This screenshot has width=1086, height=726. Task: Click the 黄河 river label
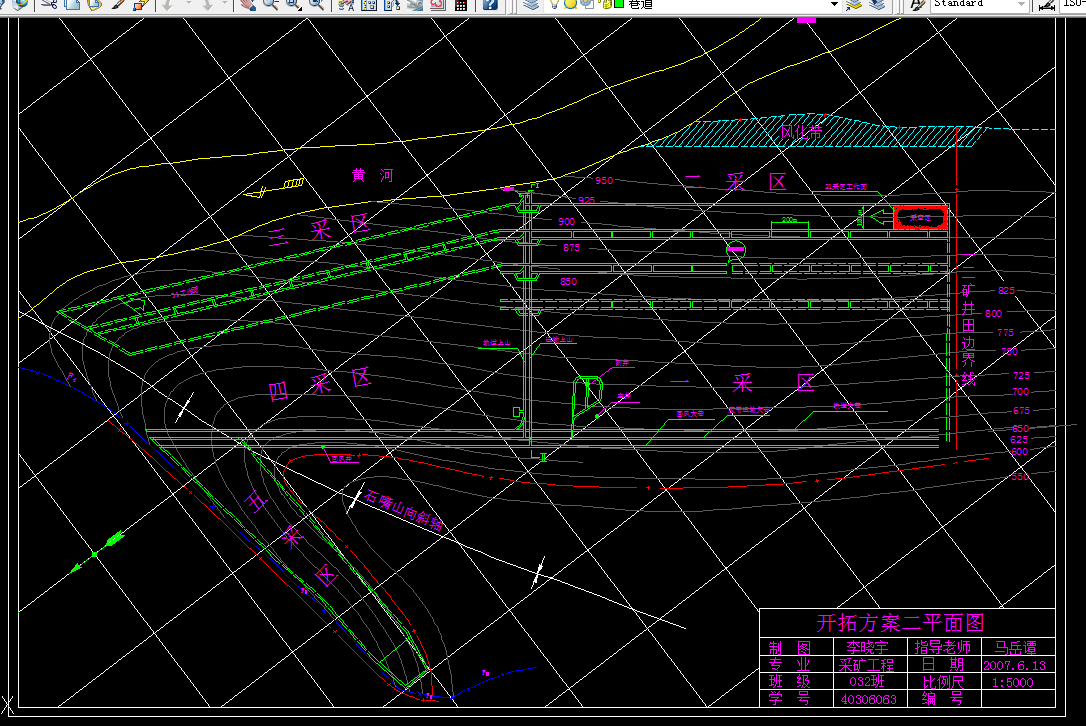pyautogui.click(x=373, y=175)
